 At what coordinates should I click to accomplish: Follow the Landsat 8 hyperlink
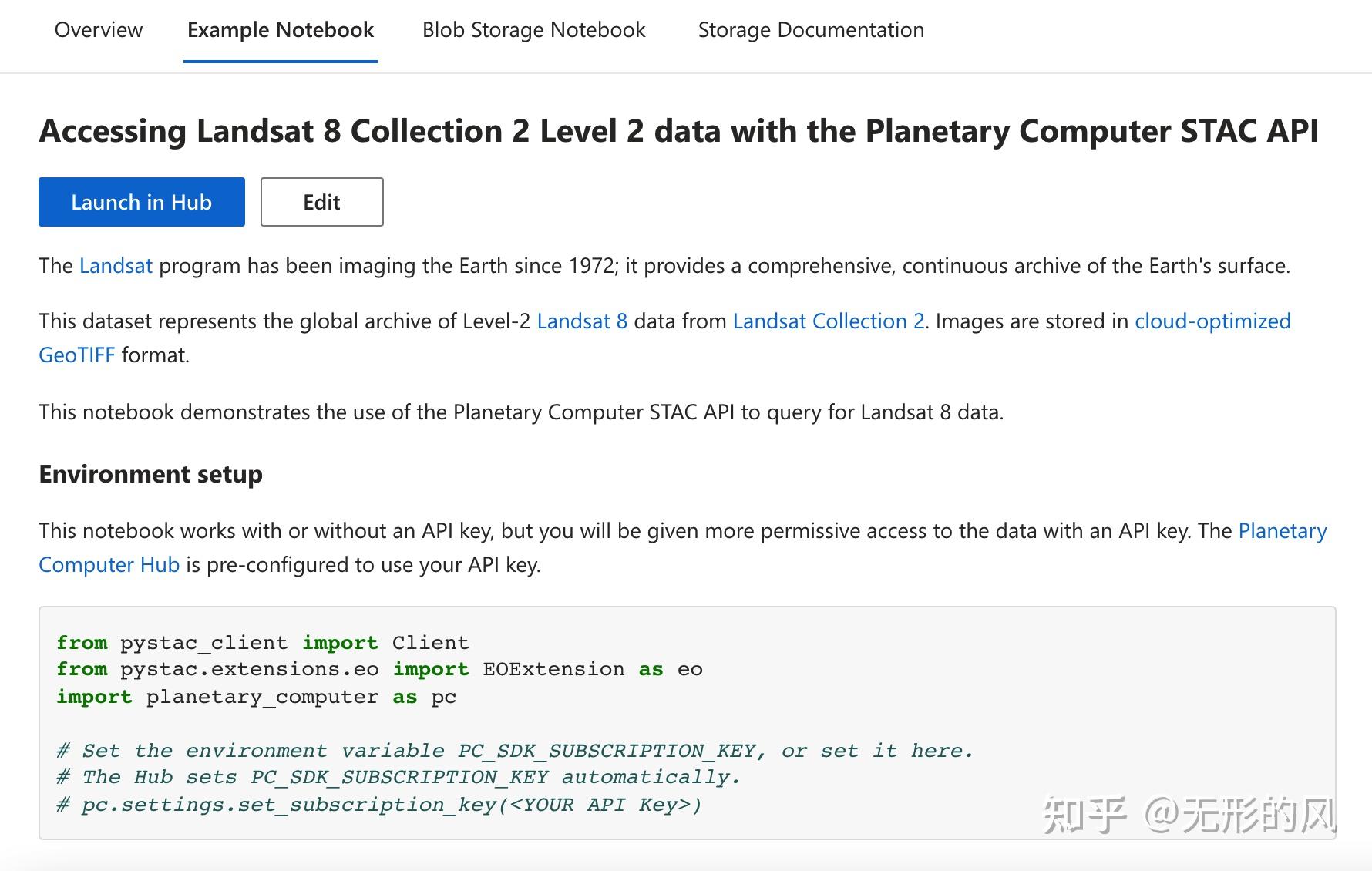click(x=582, y=321)
